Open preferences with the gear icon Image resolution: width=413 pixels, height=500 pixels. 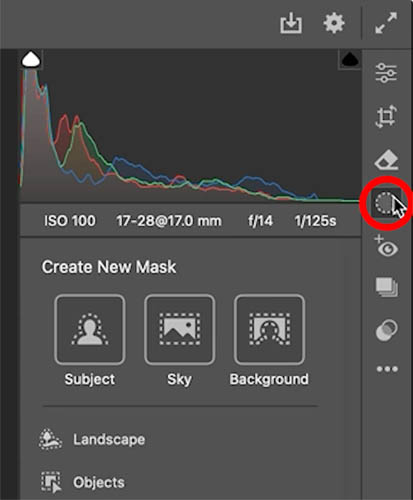[x=334, y=23]
